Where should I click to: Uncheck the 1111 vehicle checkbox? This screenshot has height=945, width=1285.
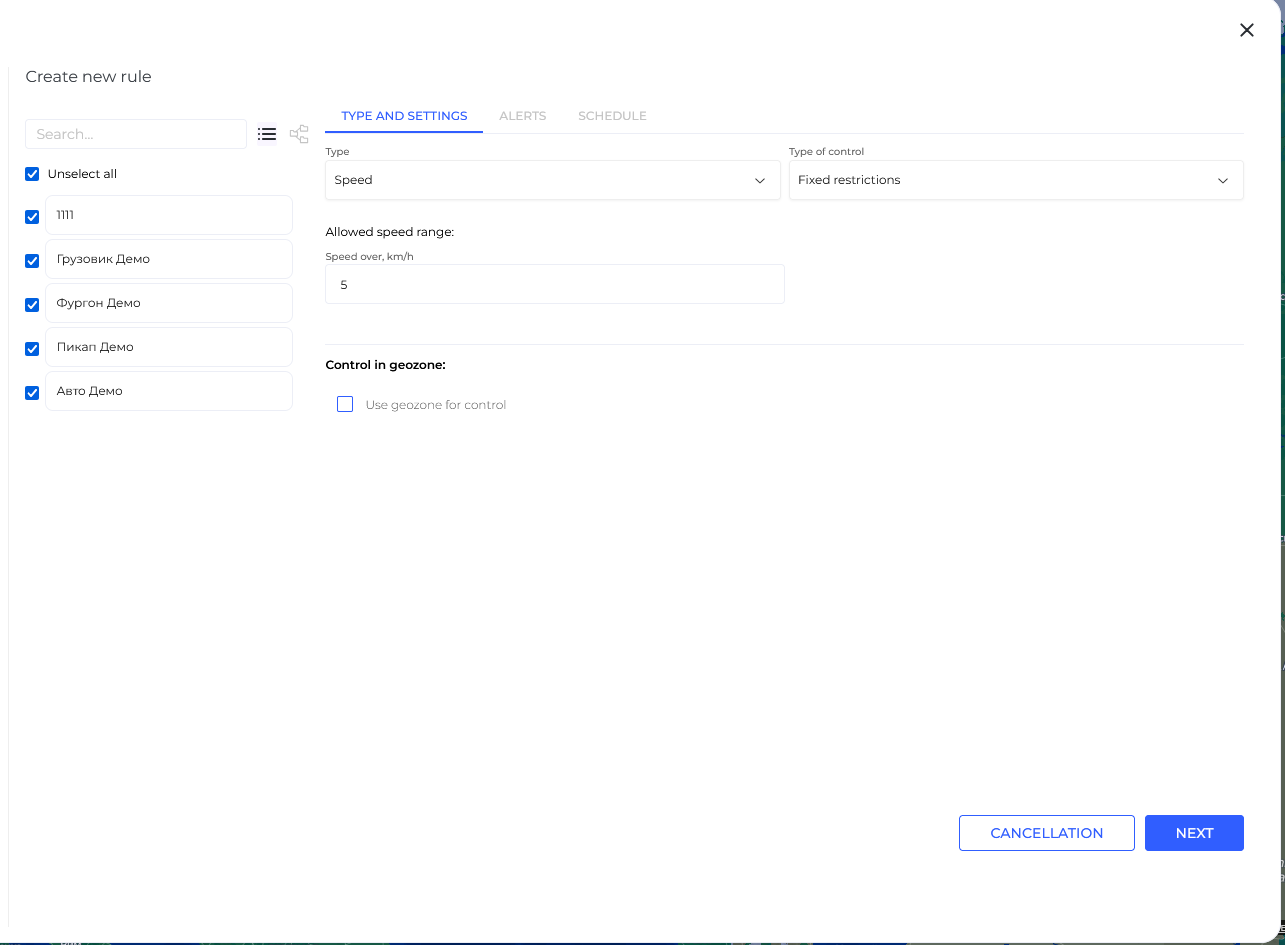tap(32, 216)
